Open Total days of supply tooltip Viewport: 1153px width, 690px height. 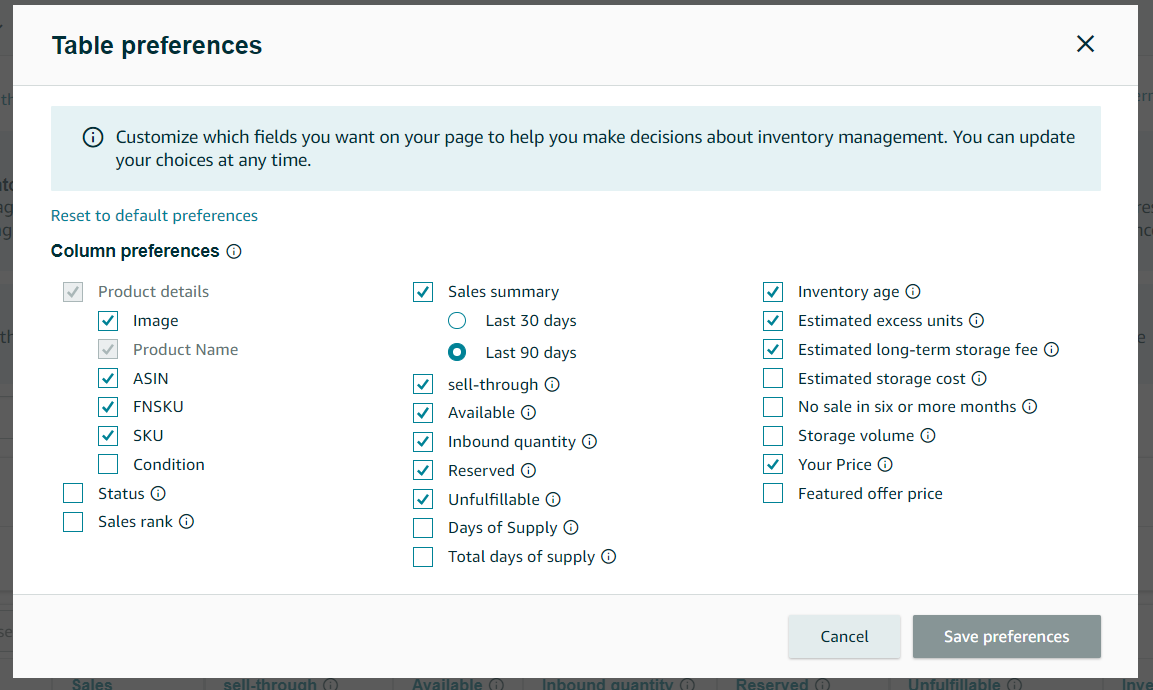[x=609, y=557]
